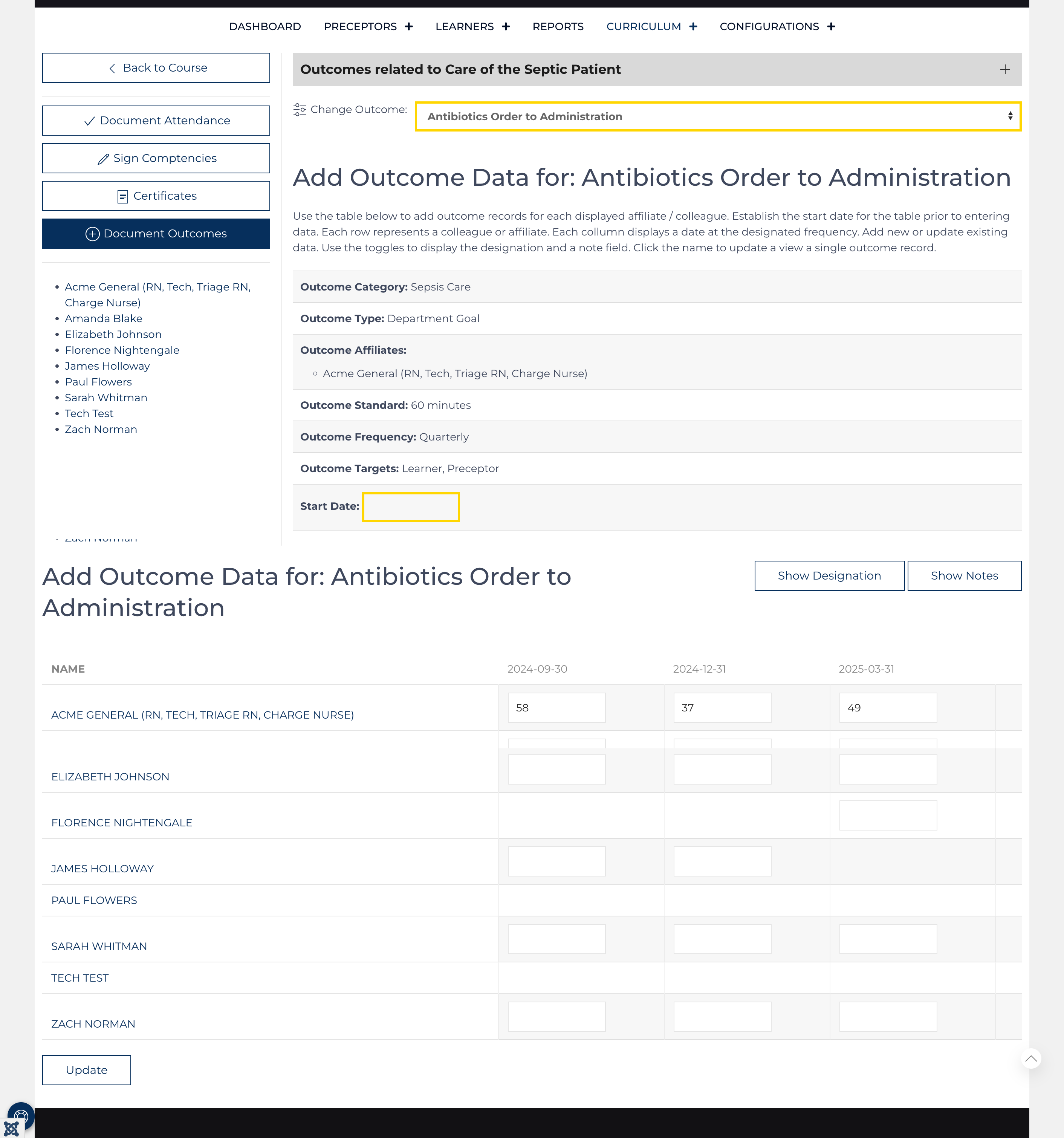Open the Dashboard menu item

tap(264, 26)
